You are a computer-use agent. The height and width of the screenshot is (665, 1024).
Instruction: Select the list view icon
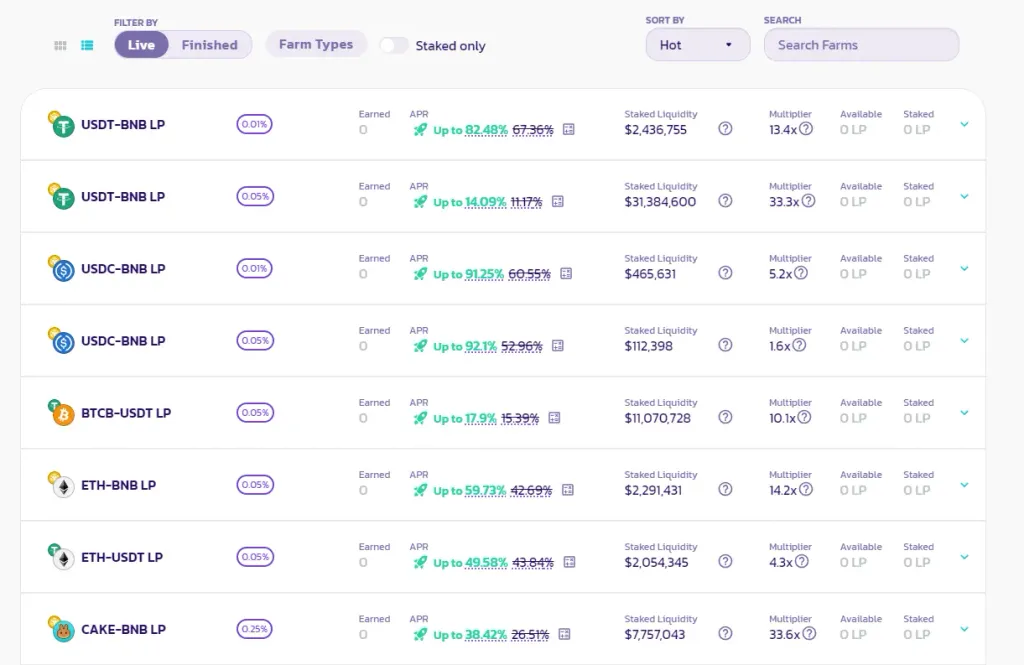[87, 45]
